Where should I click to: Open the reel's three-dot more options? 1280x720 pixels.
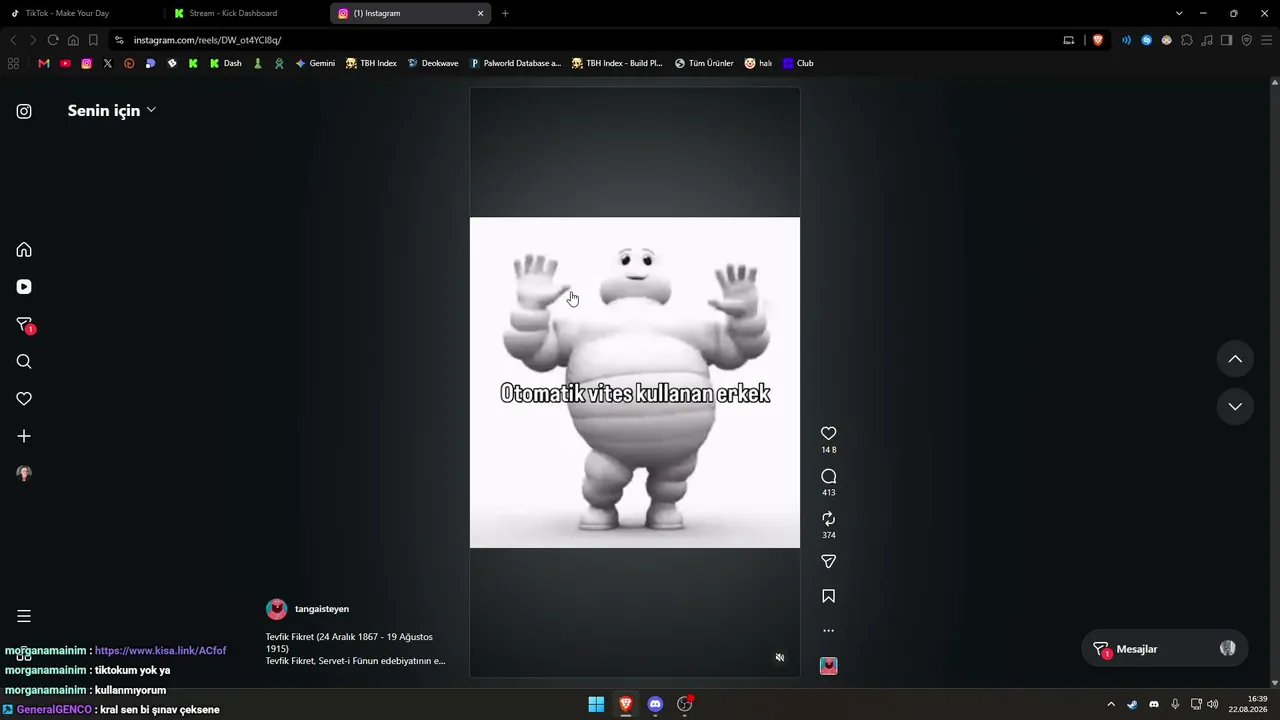coord(828,631)
